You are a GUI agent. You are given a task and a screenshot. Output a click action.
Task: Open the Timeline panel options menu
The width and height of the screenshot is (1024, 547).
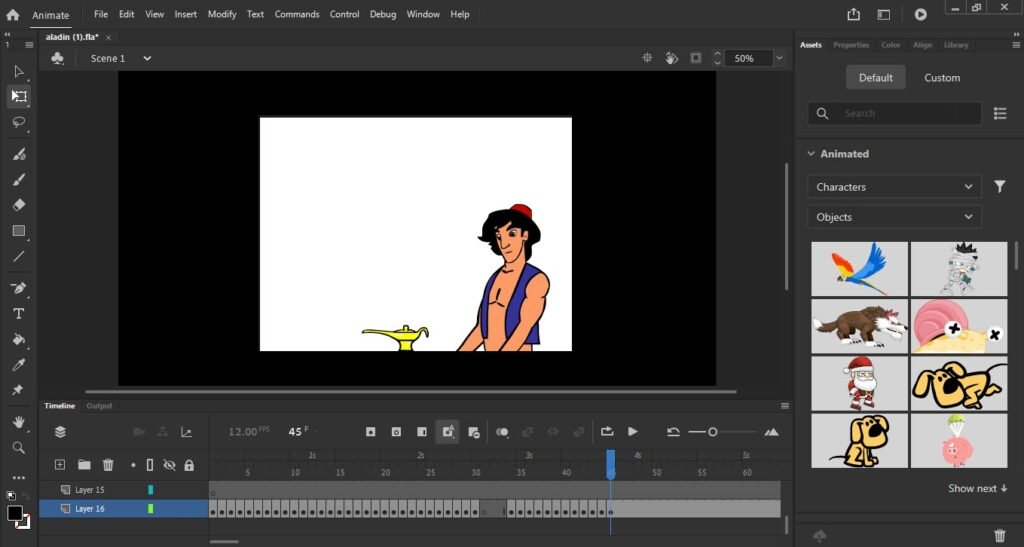[785, 405]
